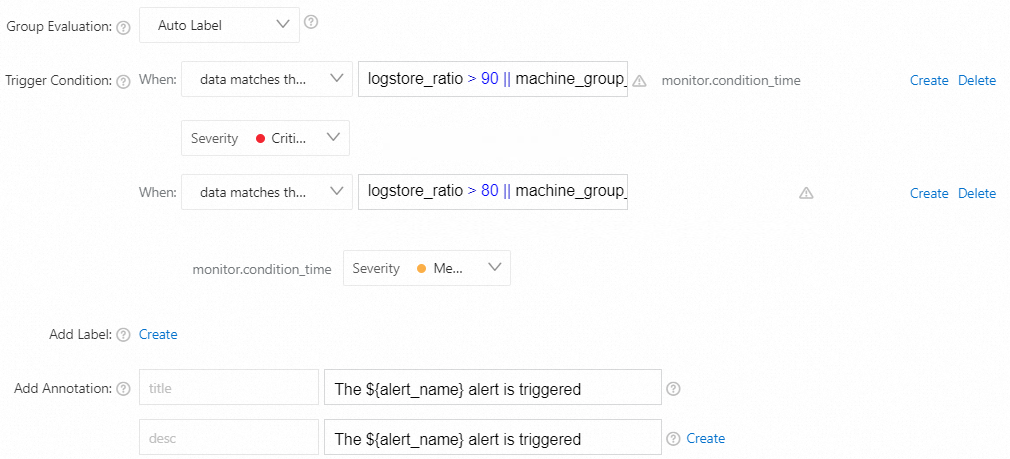Open the Auto Label group evaluation dropdown

click(219, 26)
